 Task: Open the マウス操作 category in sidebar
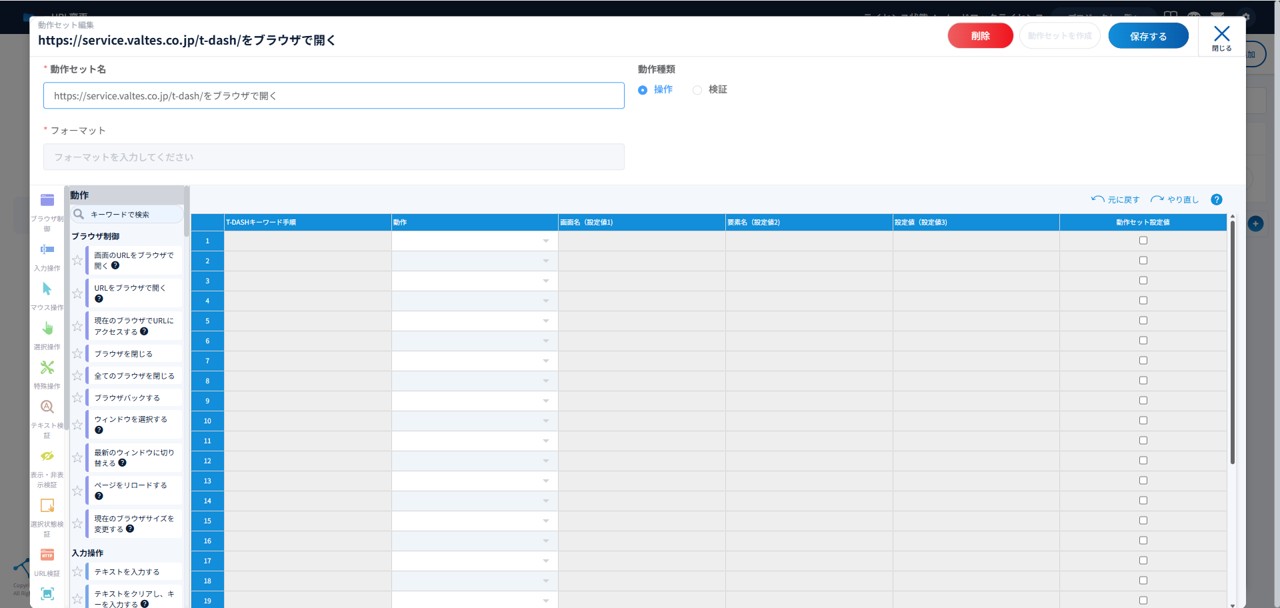coord(47,289)
